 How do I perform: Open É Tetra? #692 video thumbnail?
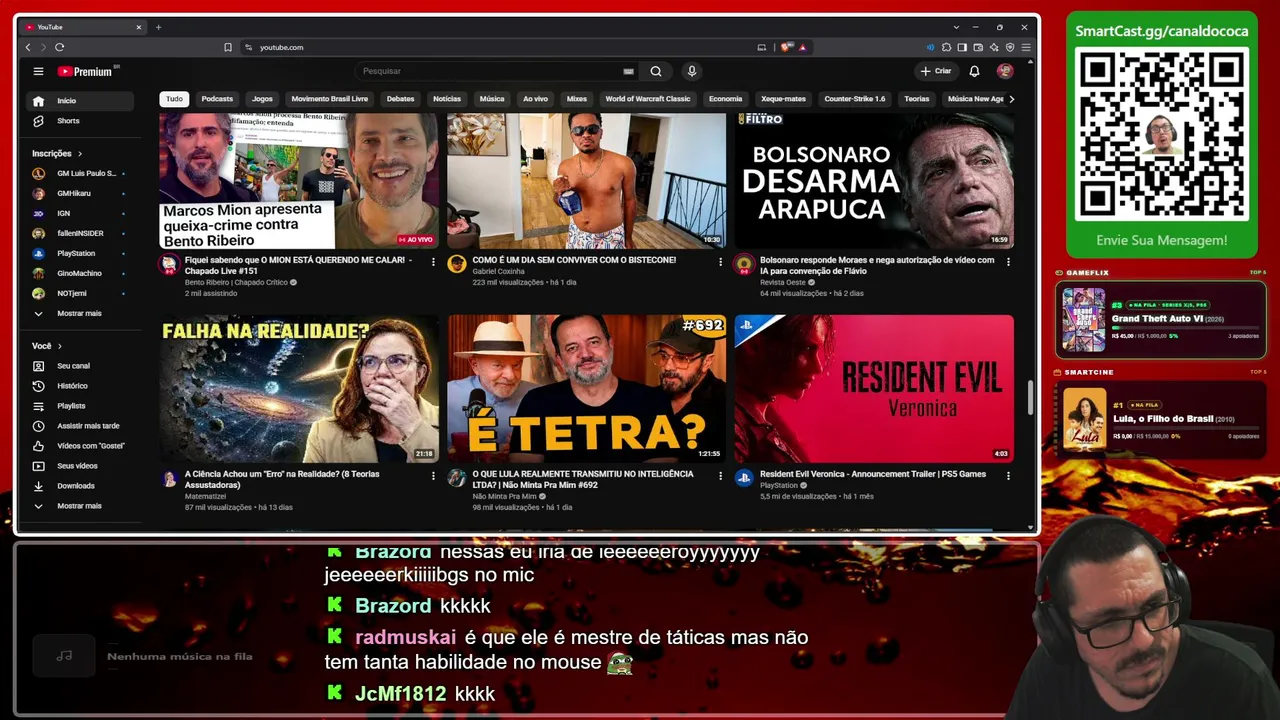pyautogui.click(x=587, y=389)
